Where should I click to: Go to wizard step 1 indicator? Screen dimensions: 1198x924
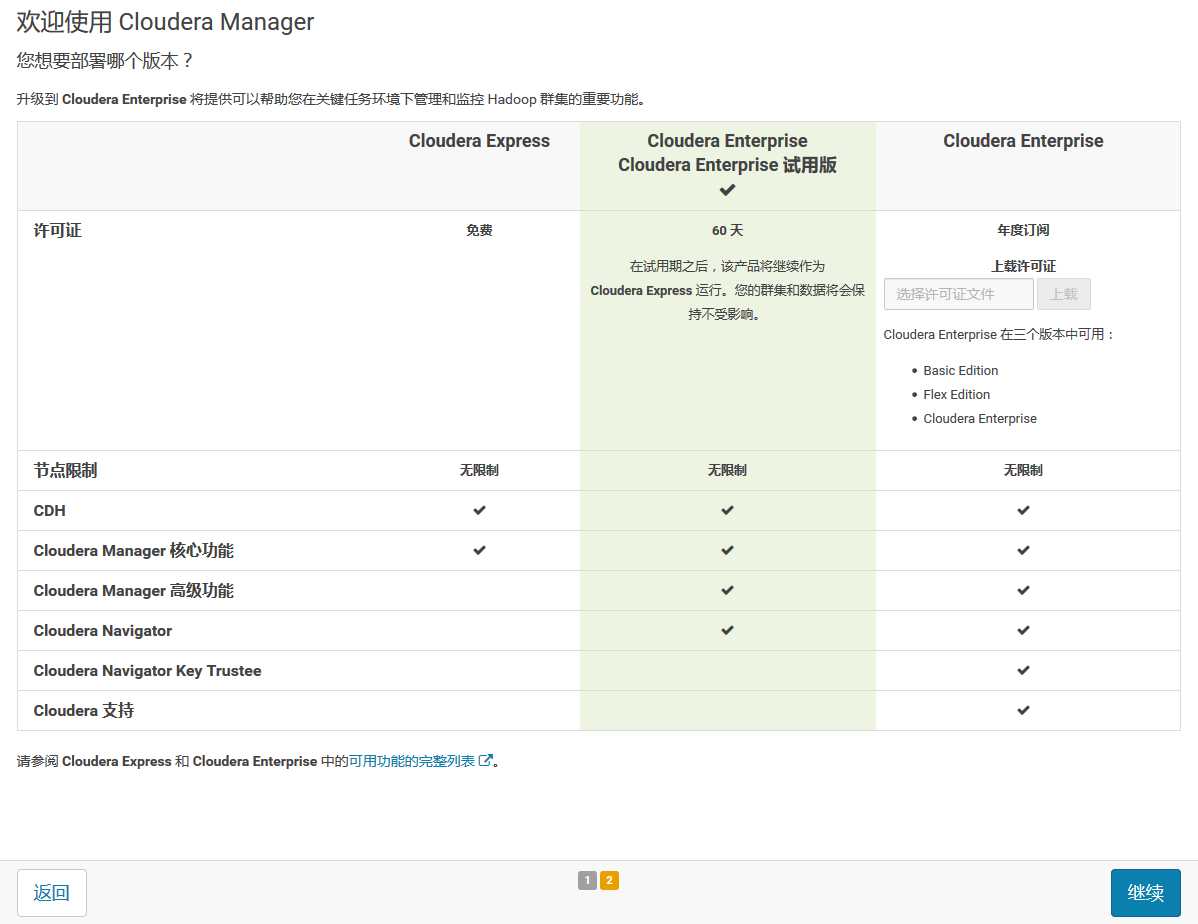[587, 880]
